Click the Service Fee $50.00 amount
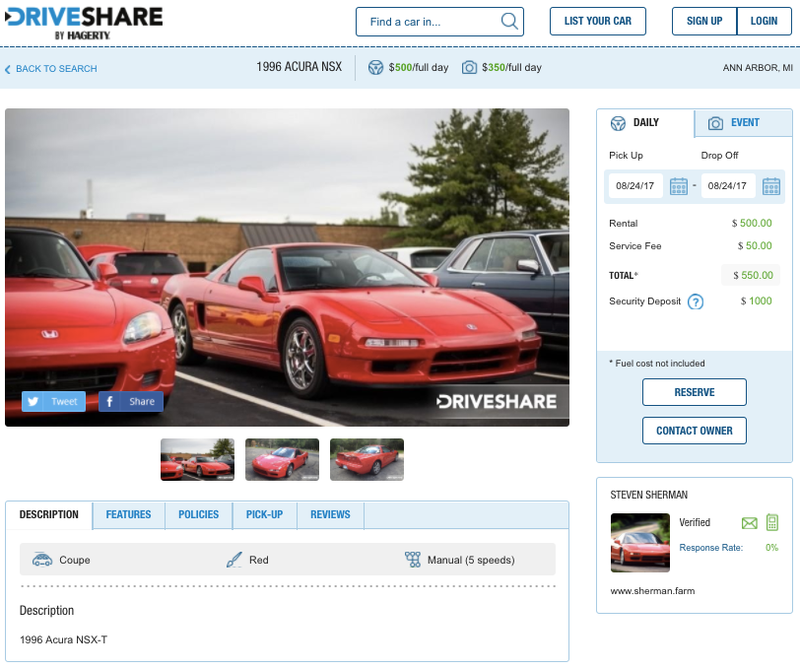The height and width of the screenshot is (669, 800). tap(755, 246)
